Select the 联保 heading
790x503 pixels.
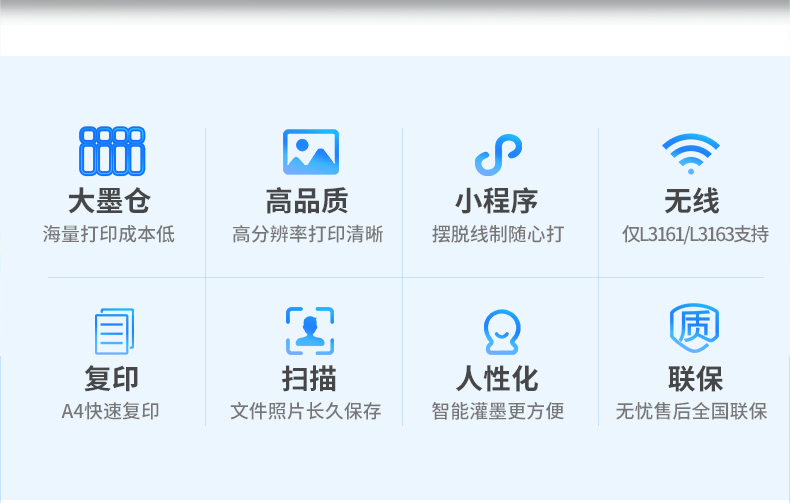695,379
